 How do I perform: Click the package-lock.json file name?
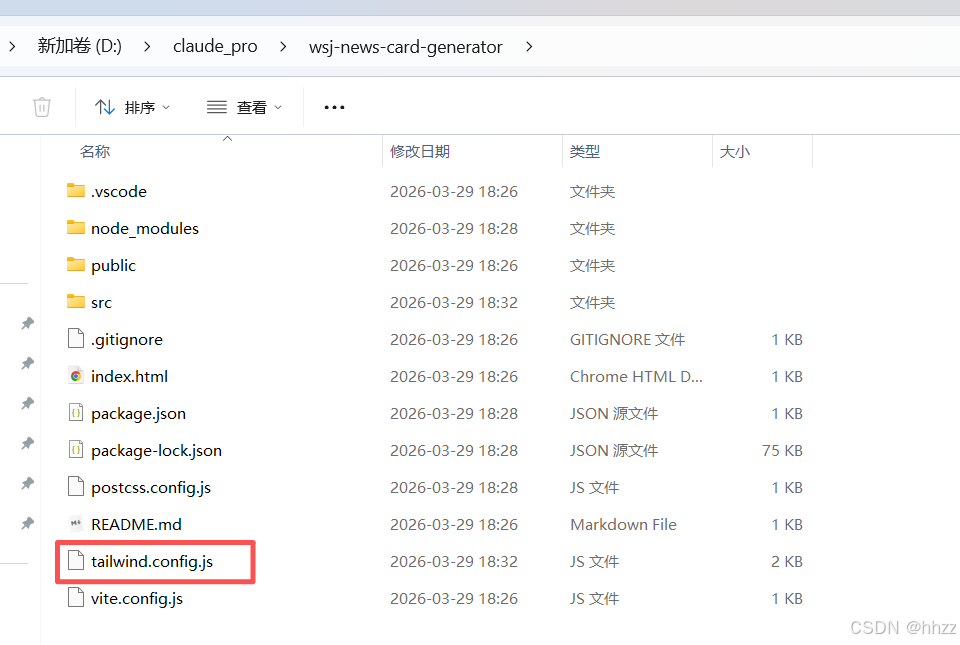[x=156, y=451]
